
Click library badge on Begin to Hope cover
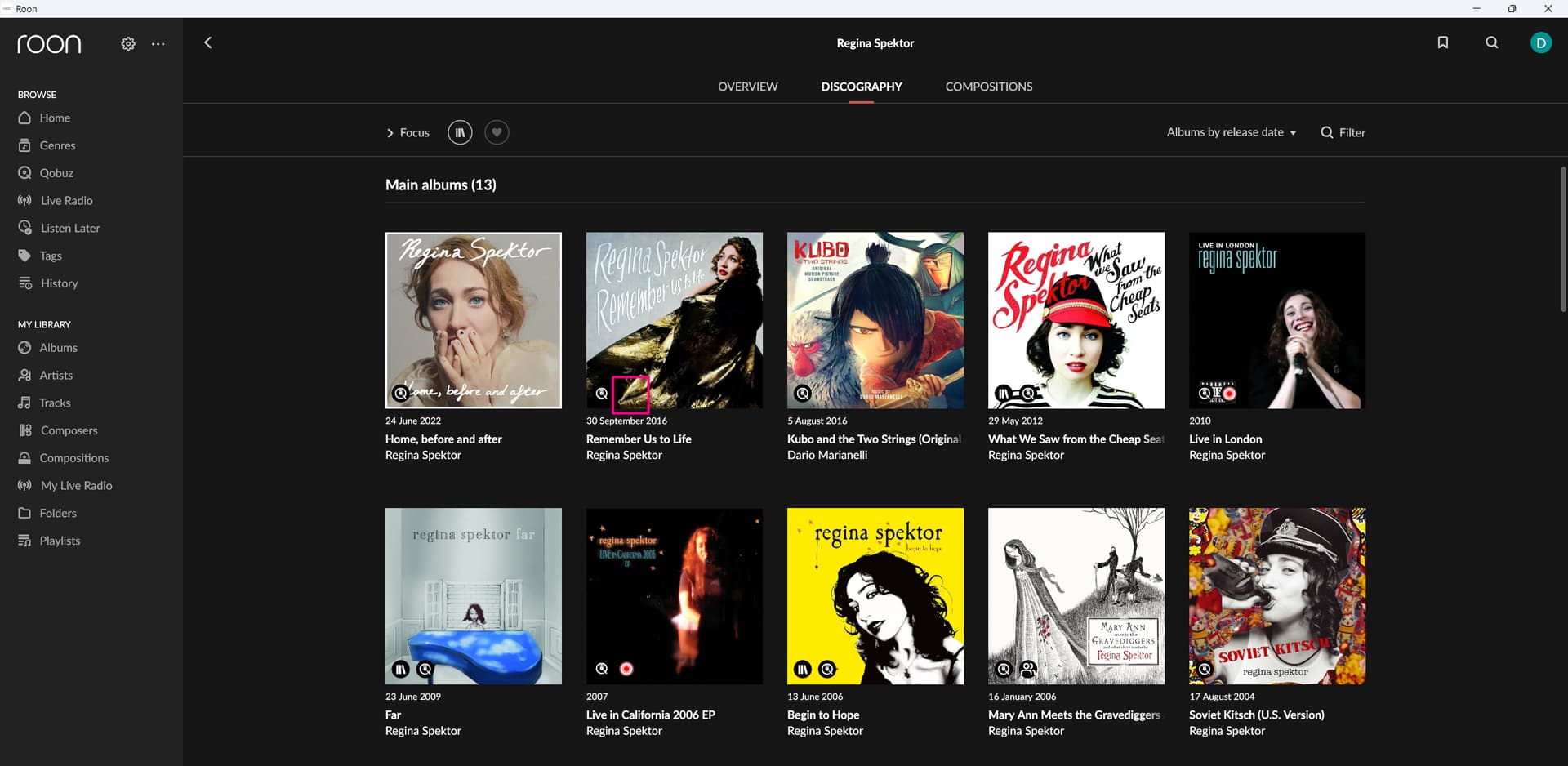point(803,670)
